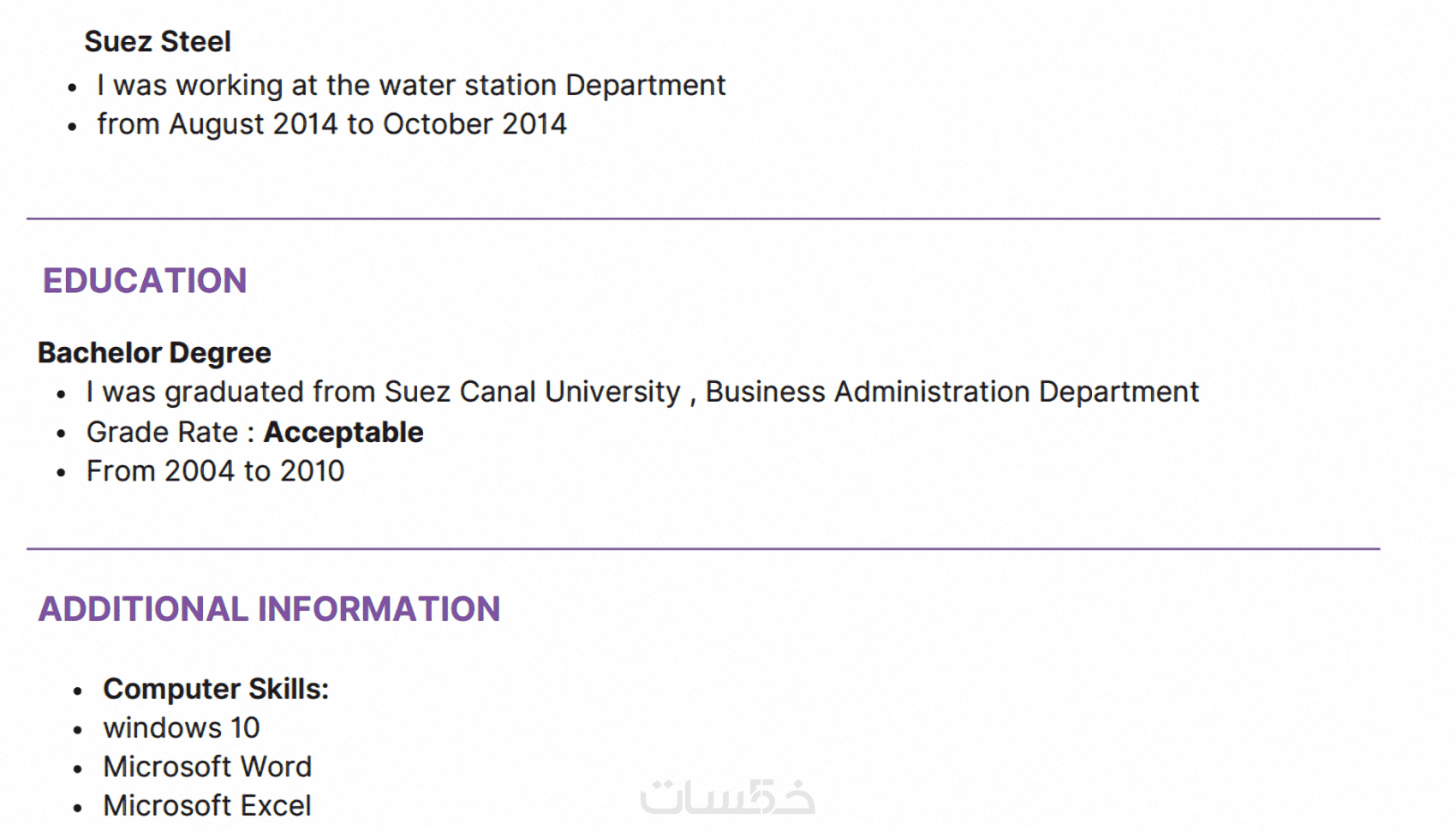
Task: Click the Computer Skills bold label
Action: pyautogui.click(x=216, y=689)
